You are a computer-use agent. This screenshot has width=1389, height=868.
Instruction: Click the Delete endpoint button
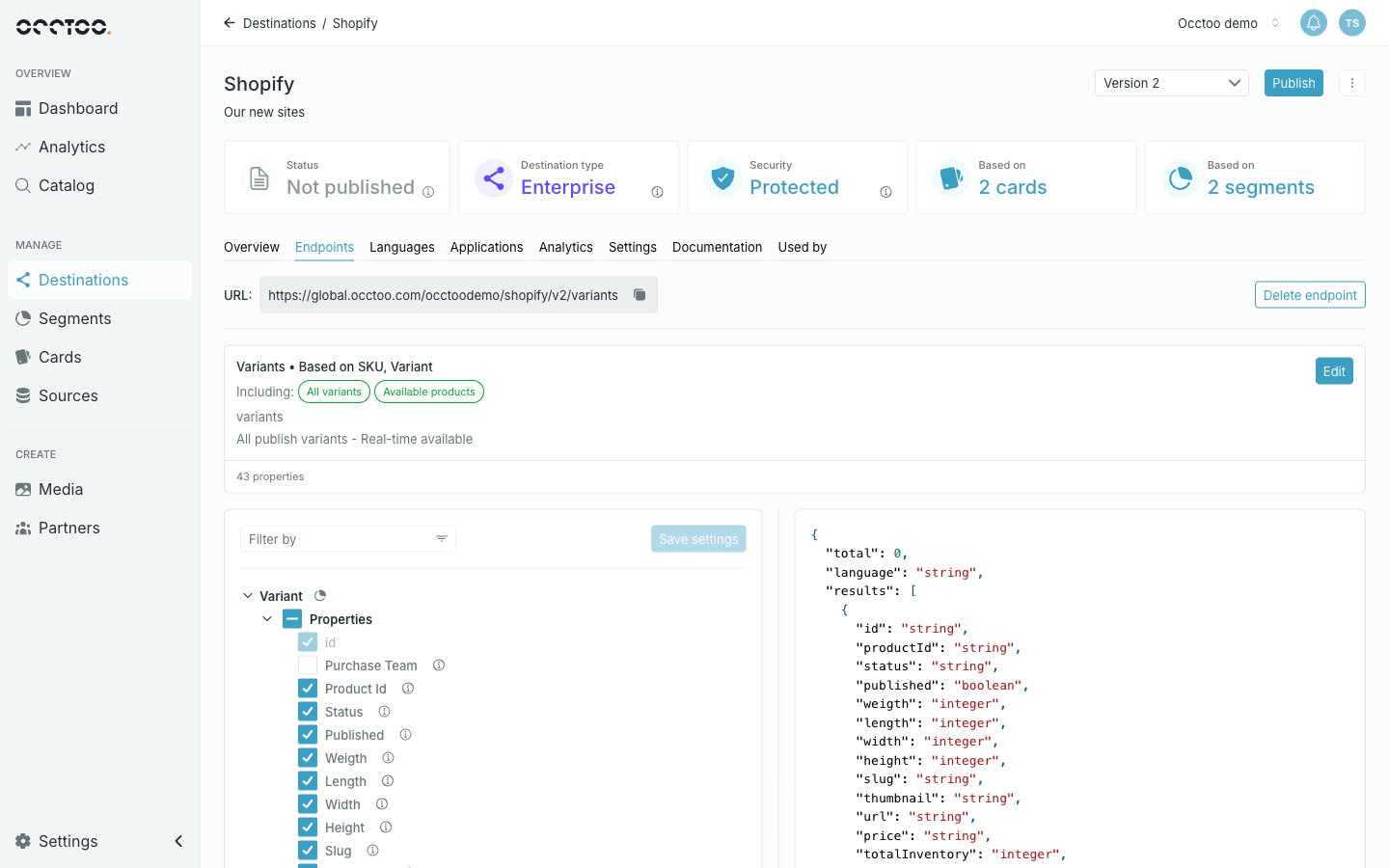point(1310,295)
